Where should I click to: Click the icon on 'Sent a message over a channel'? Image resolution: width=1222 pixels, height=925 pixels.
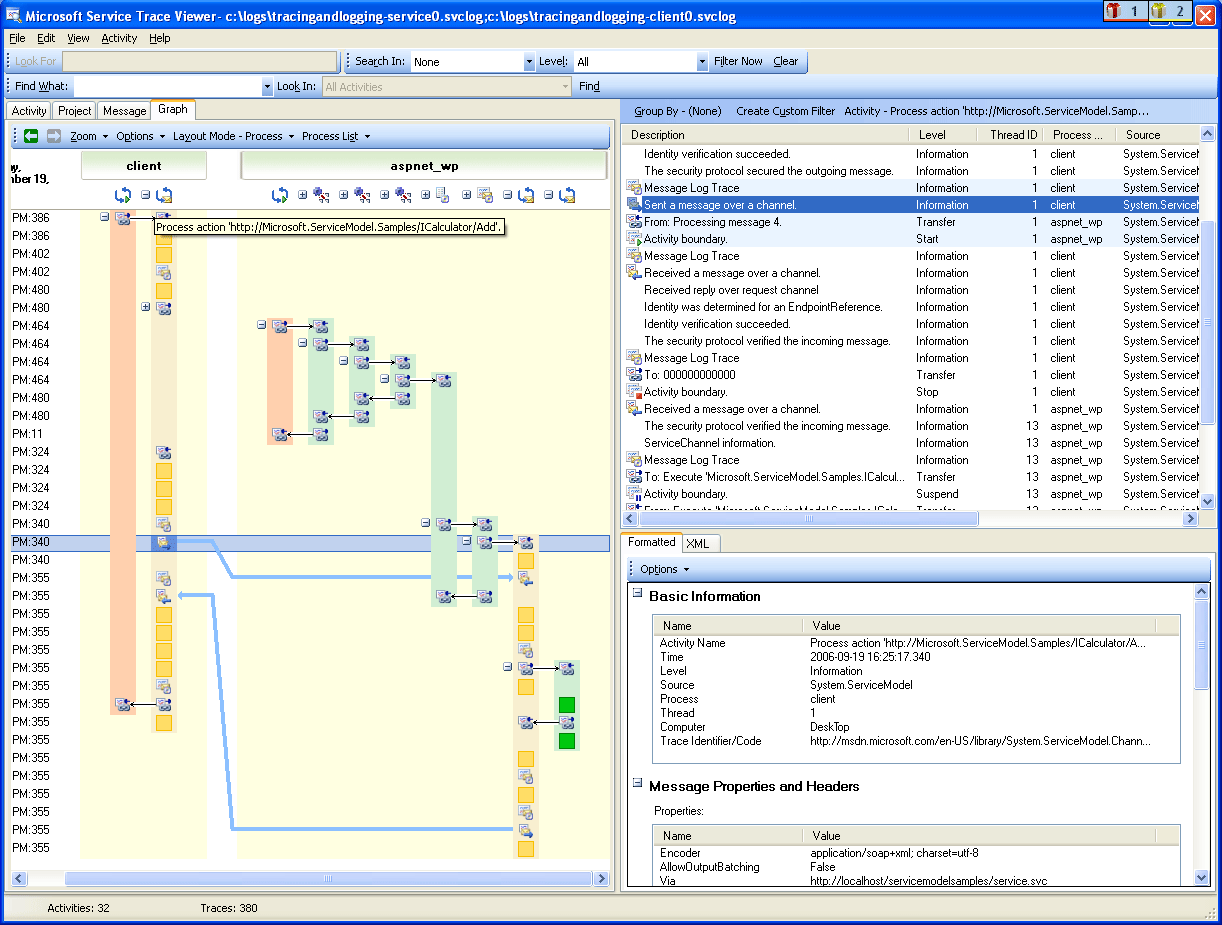coord(633,204)
